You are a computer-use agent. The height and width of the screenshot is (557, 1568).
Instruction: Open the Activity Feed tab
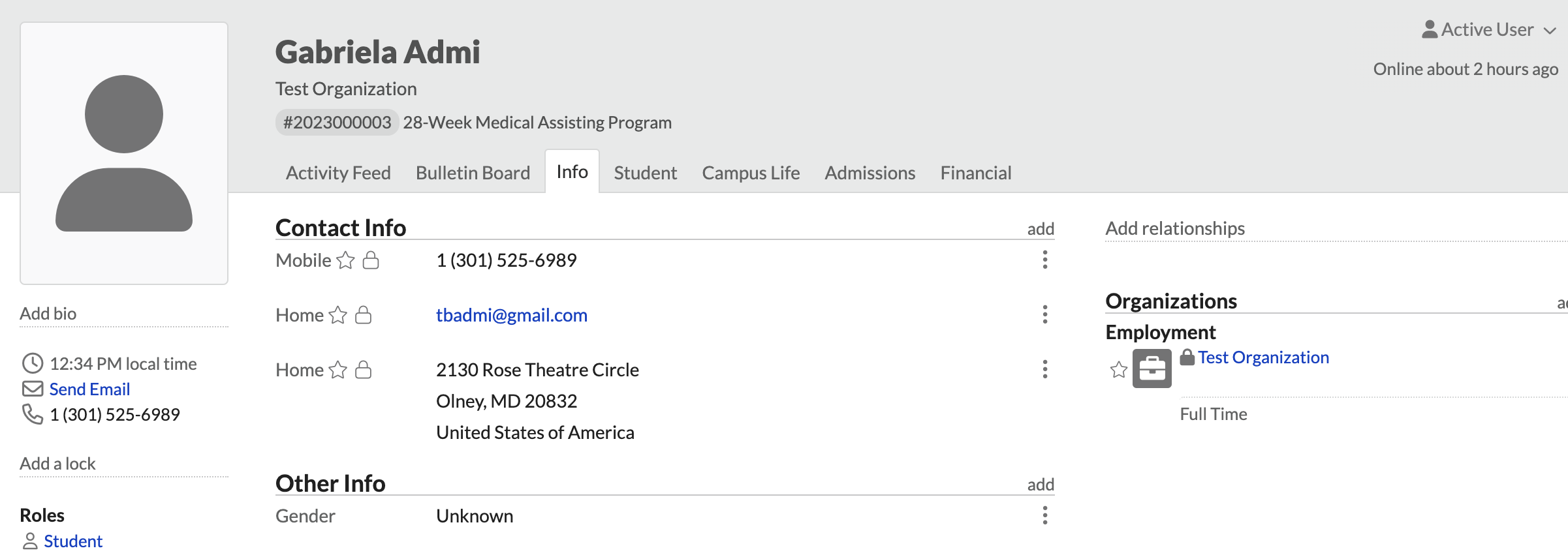tap(338, 173)
